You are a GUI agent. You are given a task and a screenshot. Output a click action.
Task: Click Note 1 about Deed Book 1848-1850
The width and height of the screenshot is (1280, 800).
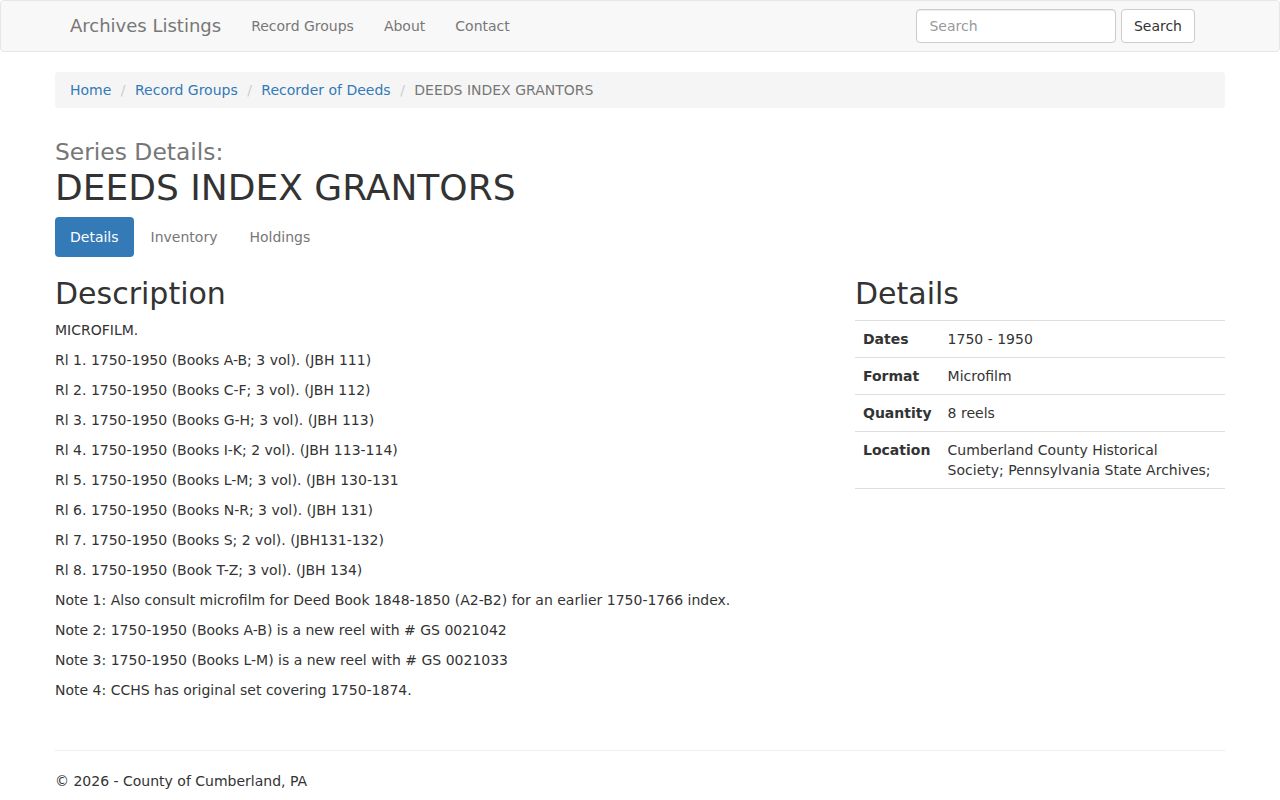point(392,600)
